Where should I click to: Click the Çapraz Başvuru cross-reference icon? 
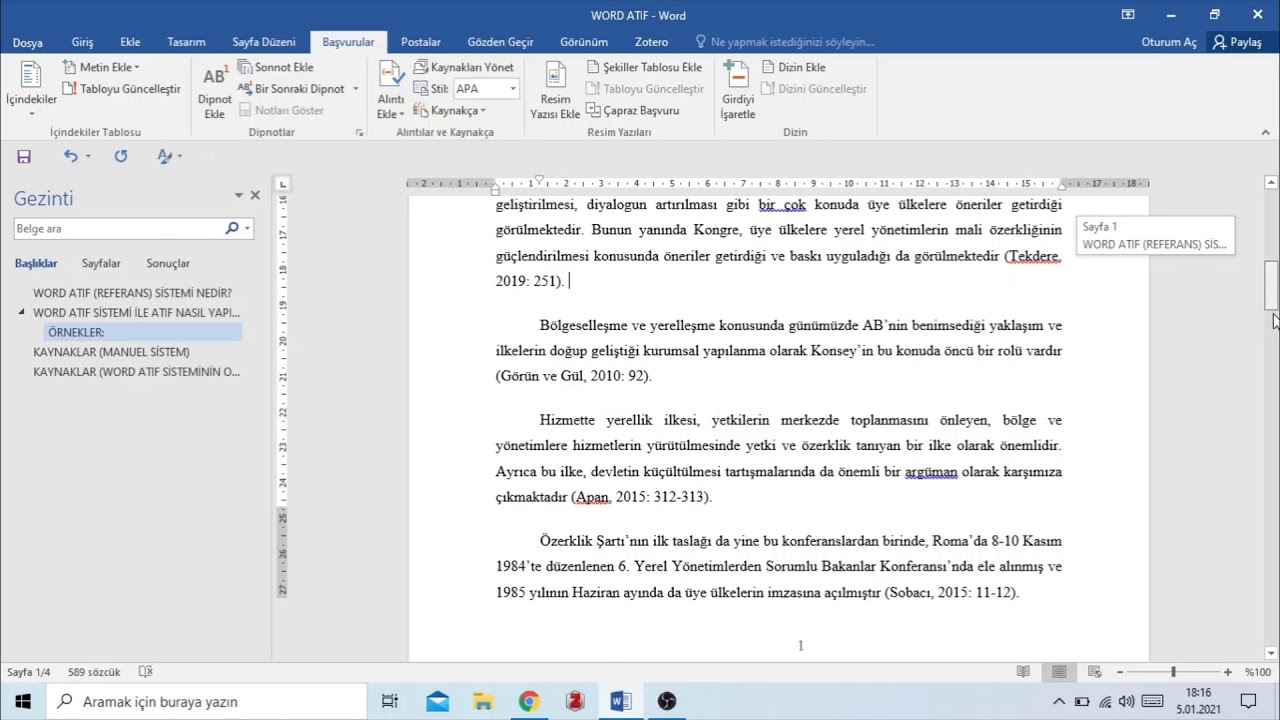pyautogui.click(x=593, y=110)
